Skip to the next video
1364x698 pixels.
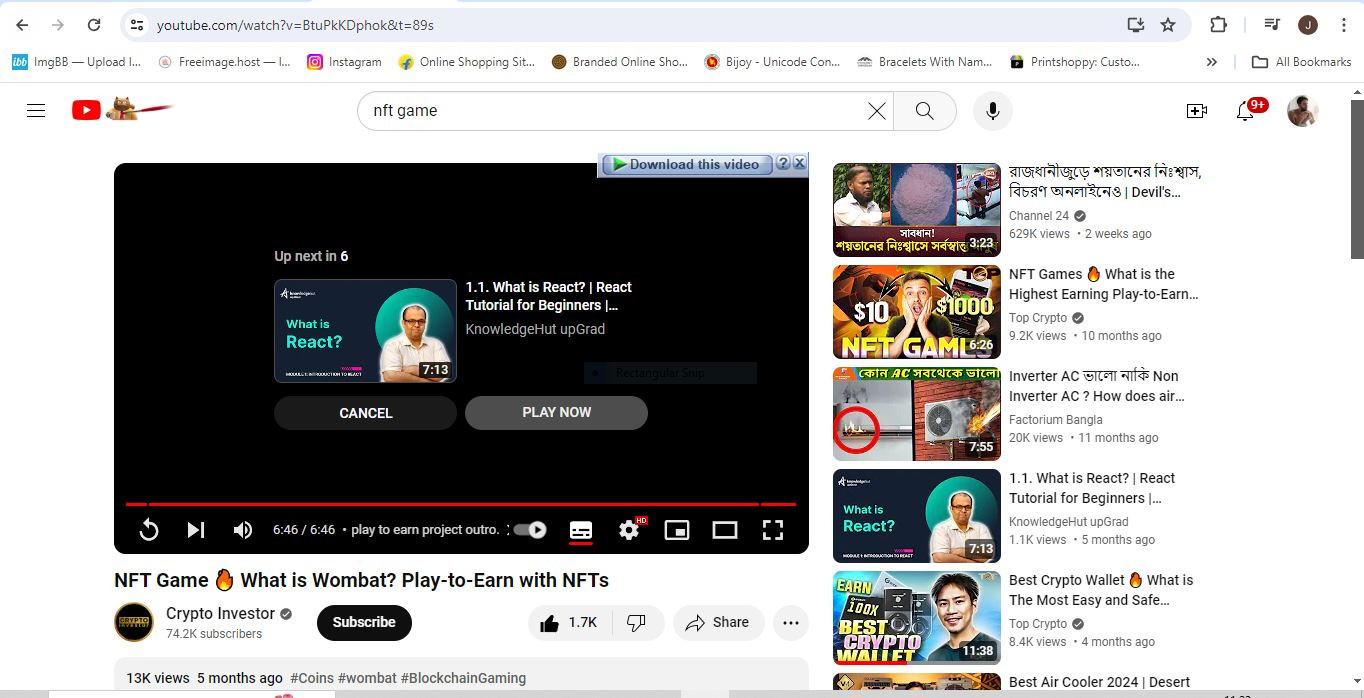coord(196,530)
